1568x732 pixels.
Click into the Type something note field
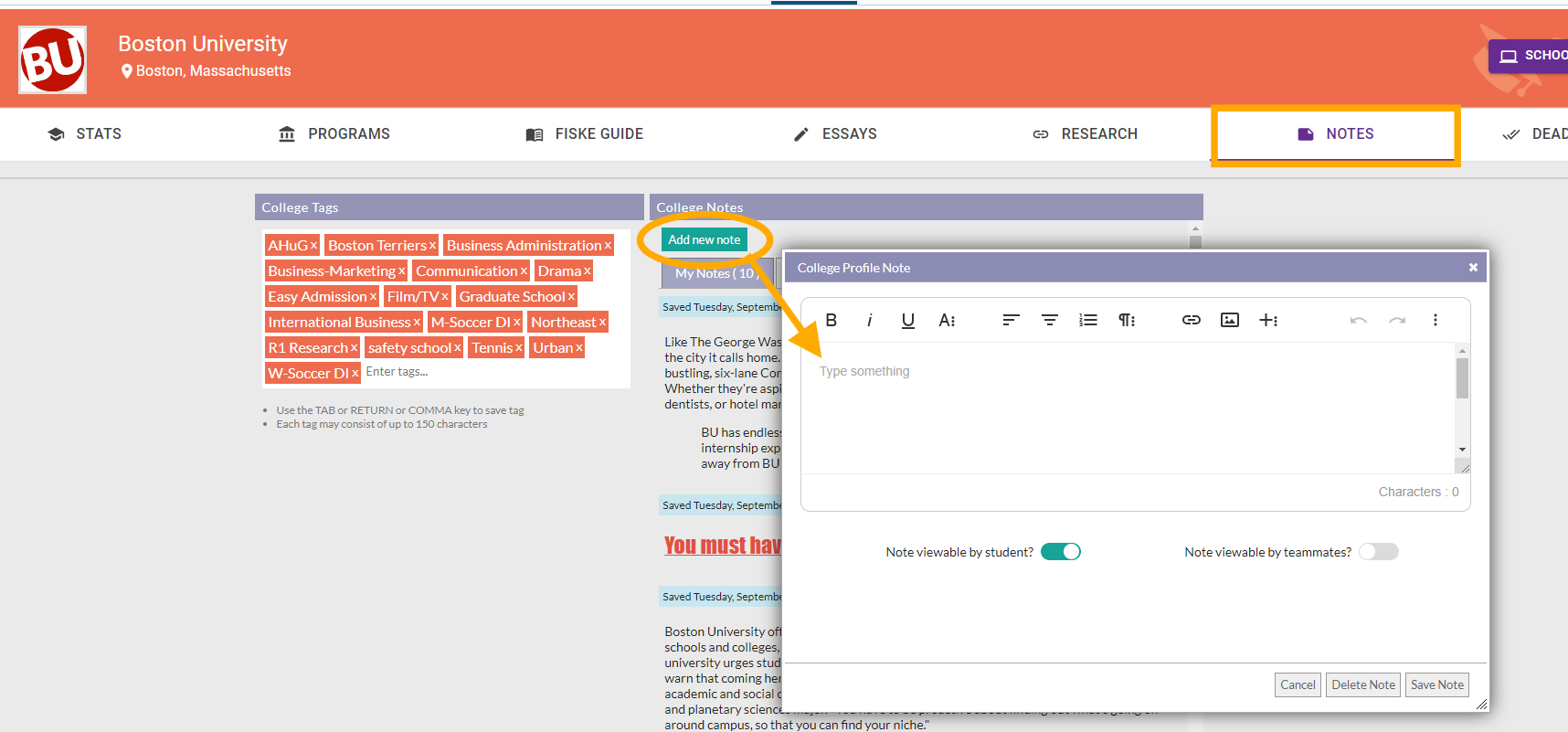click(1128, 408)
